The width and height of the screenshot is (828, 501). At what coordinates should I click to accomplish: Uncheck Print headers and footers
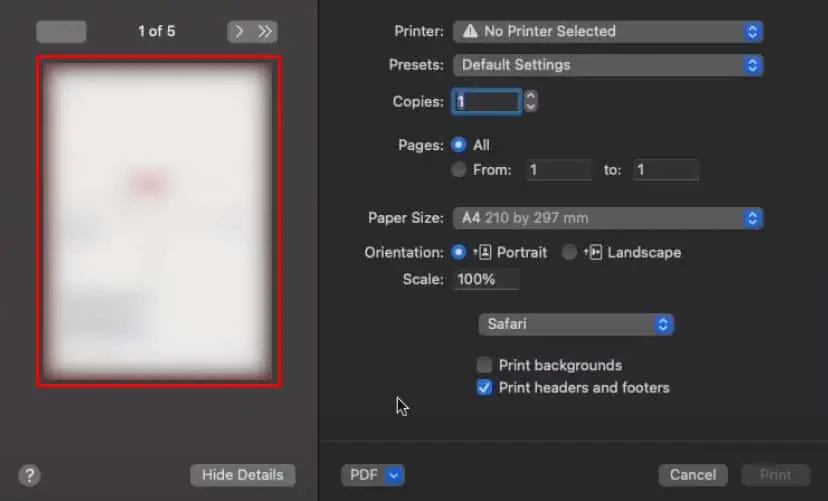484,387
